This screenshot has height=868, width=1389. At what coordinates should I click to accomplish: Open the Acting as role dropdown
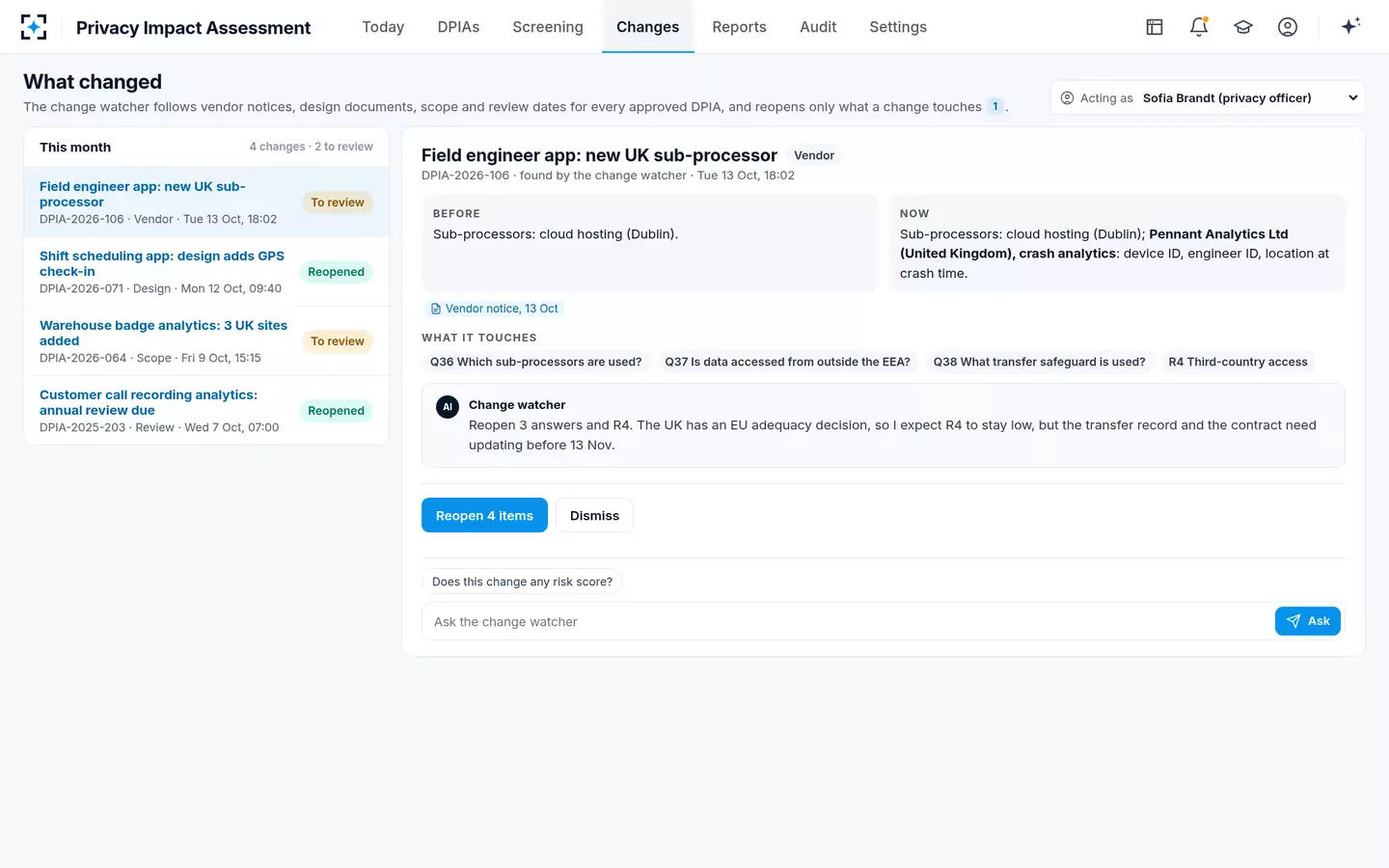[1208, 97]
